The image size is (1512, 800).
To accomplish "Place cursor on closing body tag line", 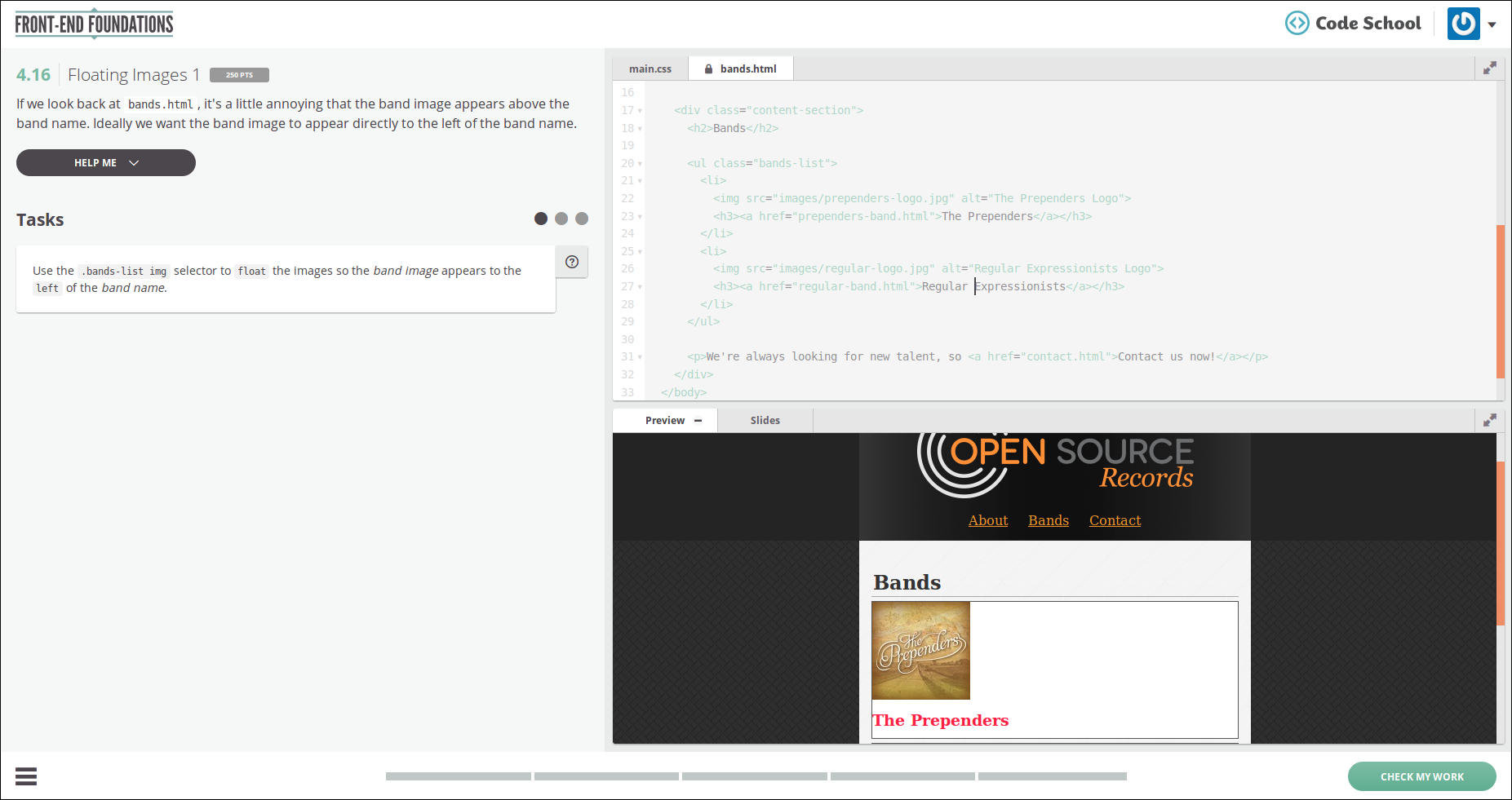I will 684,392.
